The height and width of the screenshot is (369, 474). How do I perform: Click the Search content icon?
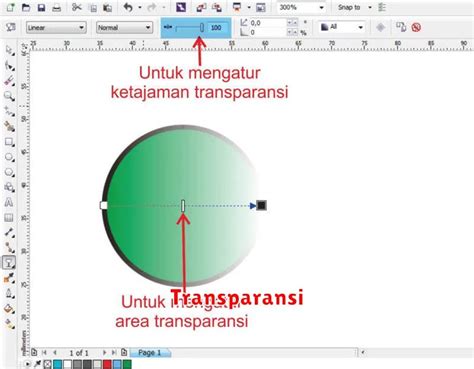[x=181, y=7]
